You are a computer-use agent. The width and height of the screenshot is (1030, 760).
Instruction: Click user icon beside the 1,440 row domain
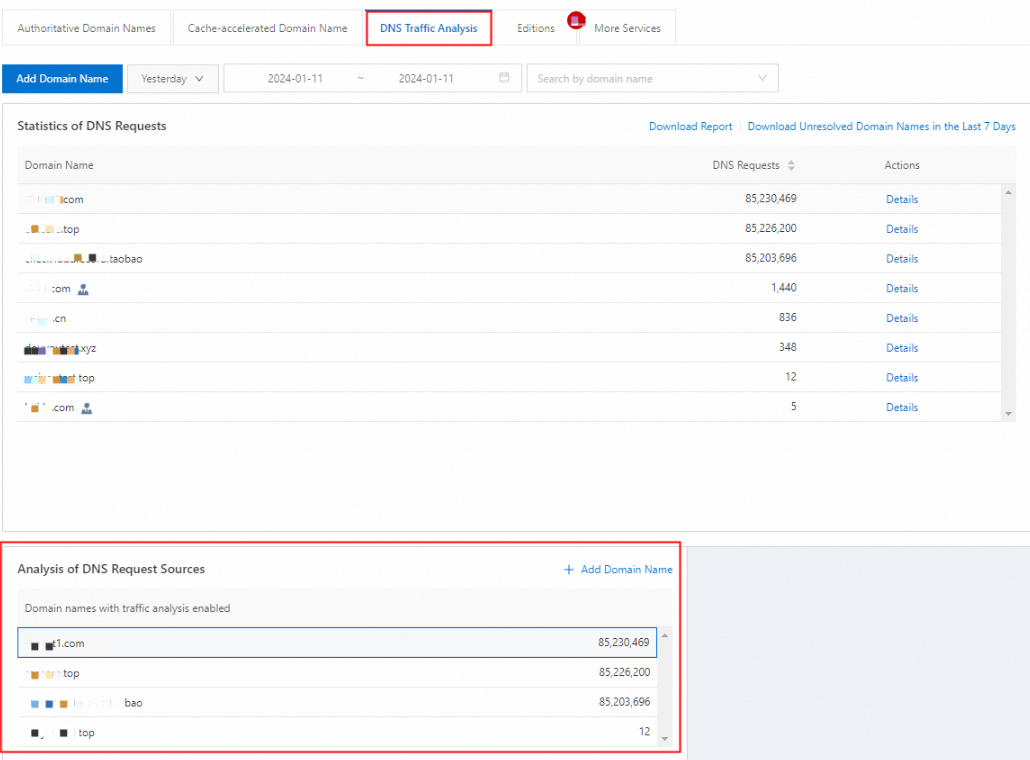(83, 289)
